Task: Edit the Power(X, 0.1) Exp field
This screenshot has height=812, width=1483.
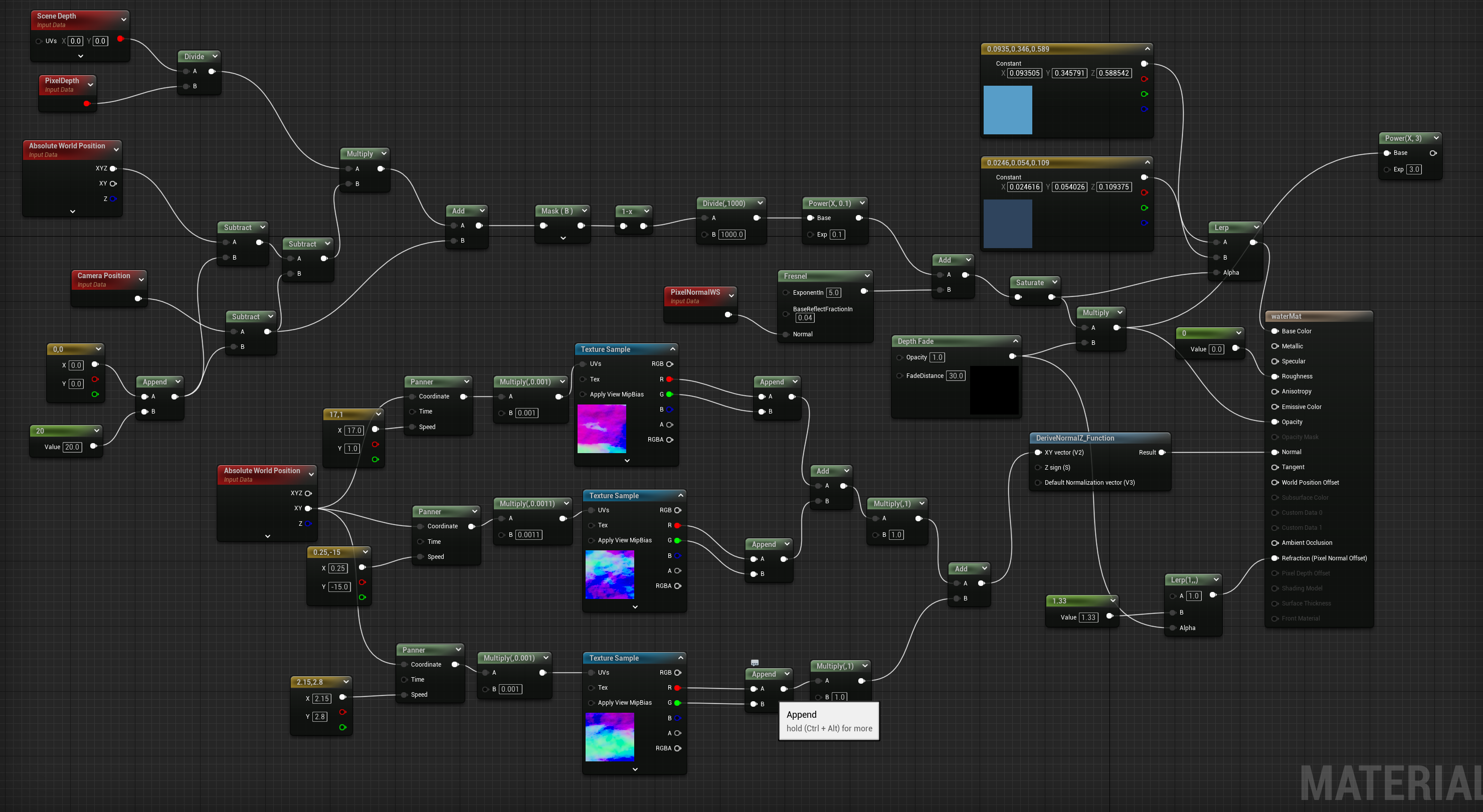Action: pos(837,234)
